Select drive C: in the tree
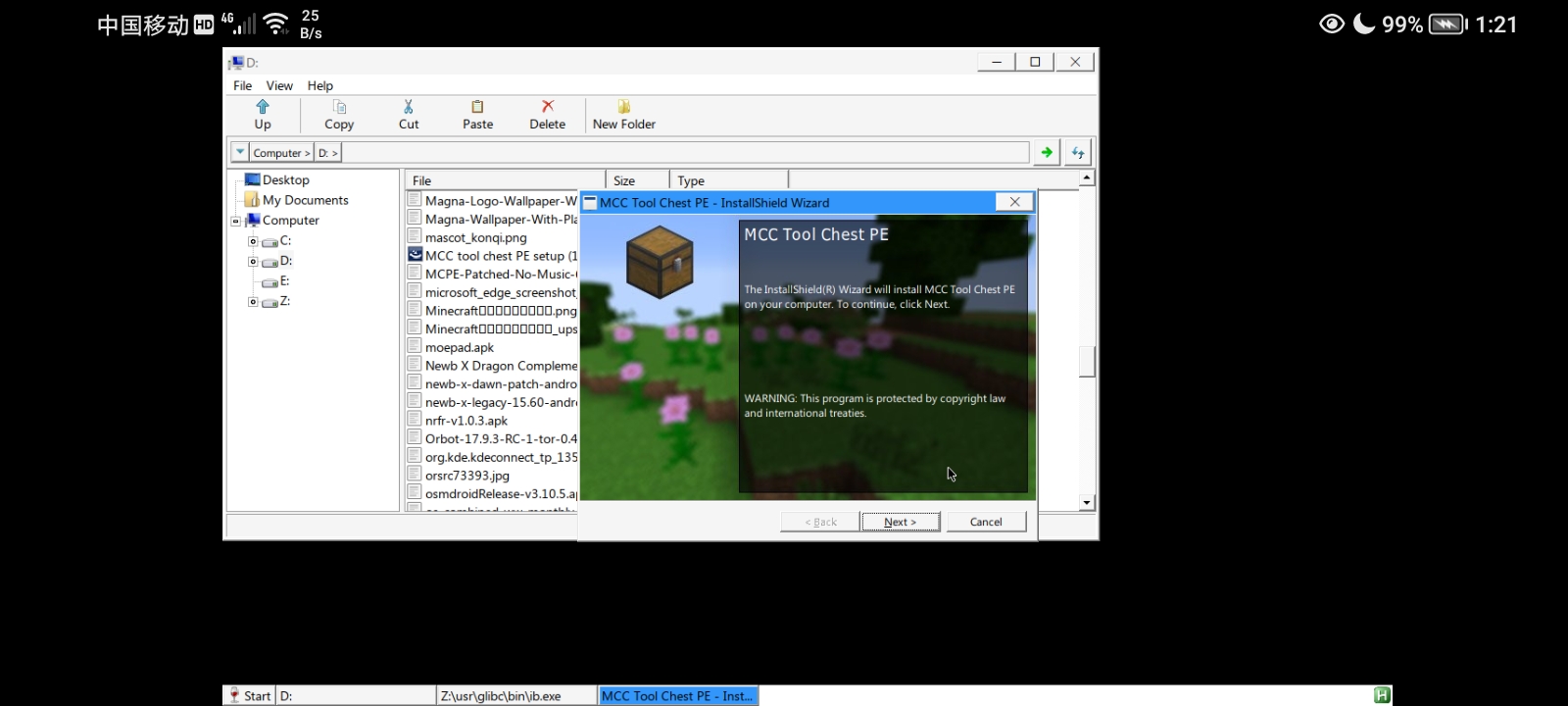This screenshot has height=706, width=1568. point(276,240)
